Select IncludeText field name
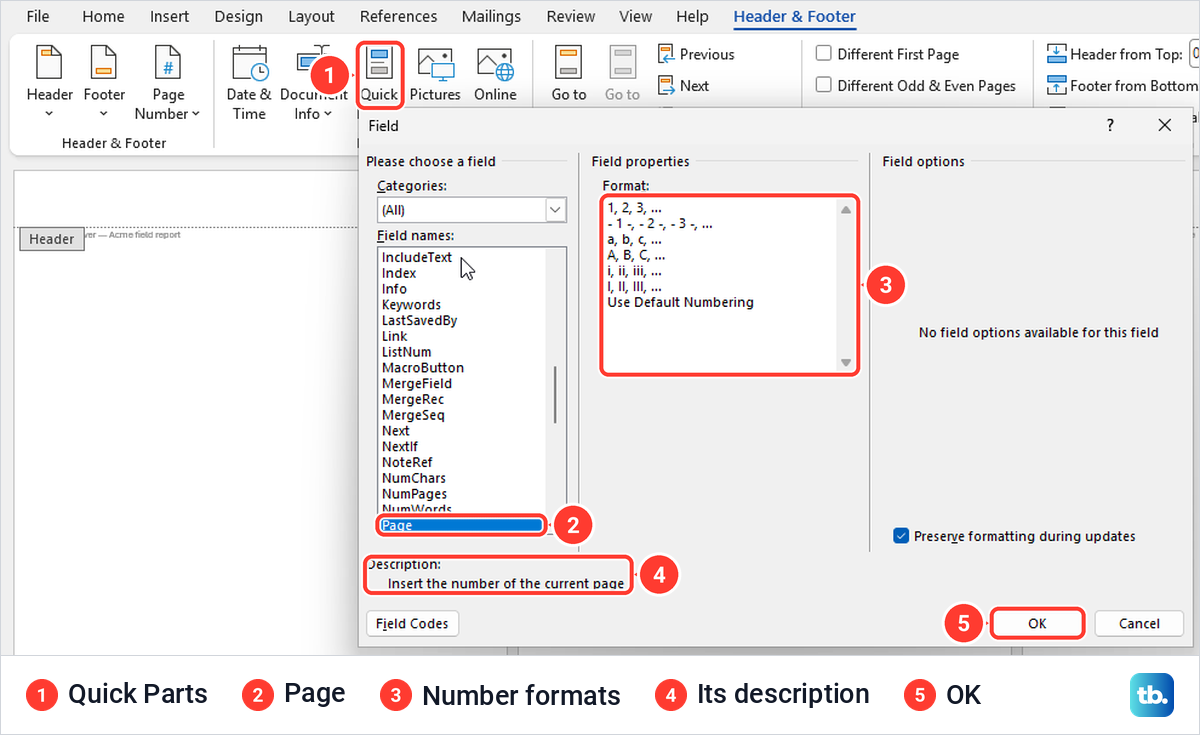This screenshot has width=1200, height=735. (417, 257)
